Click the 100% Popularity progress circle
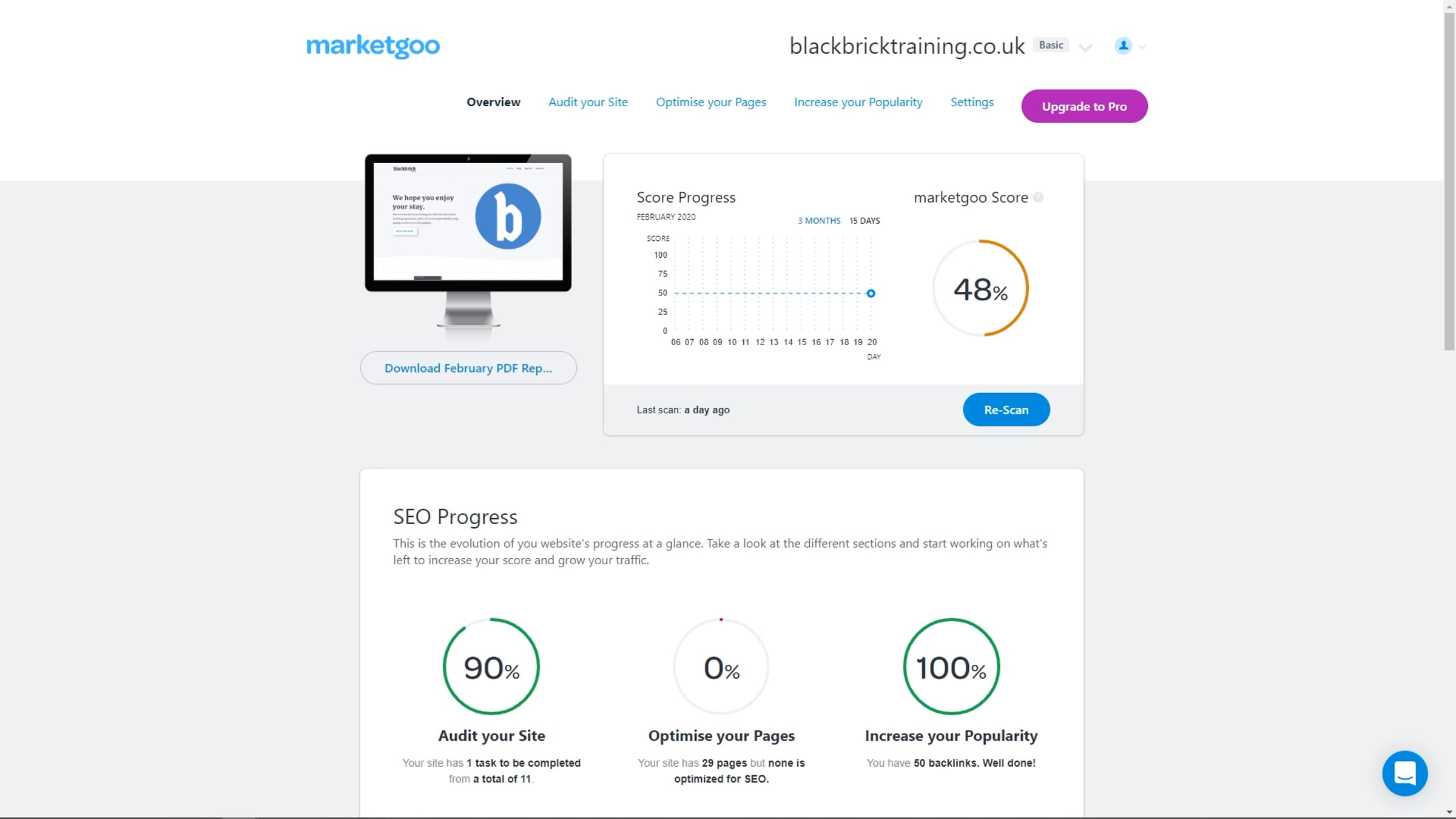The height and width of the screenshot is (819, 1456). pyautogui.click(x=951, y=666)
